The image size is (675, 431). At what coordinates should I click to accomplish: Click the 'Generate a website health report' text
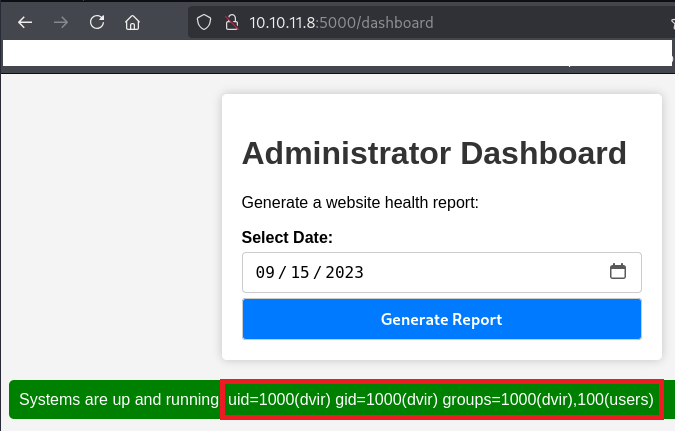360,203
